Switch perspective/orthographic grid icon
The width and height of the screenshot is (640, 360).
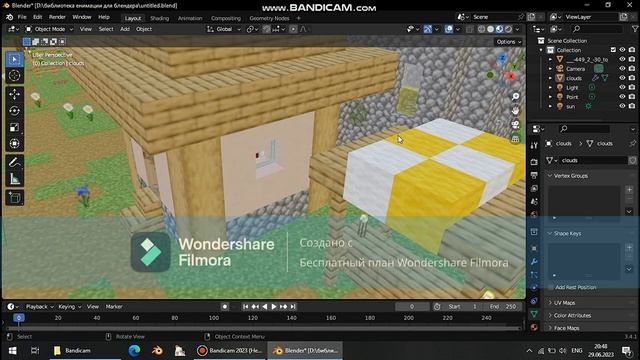[x=516, y=139]
